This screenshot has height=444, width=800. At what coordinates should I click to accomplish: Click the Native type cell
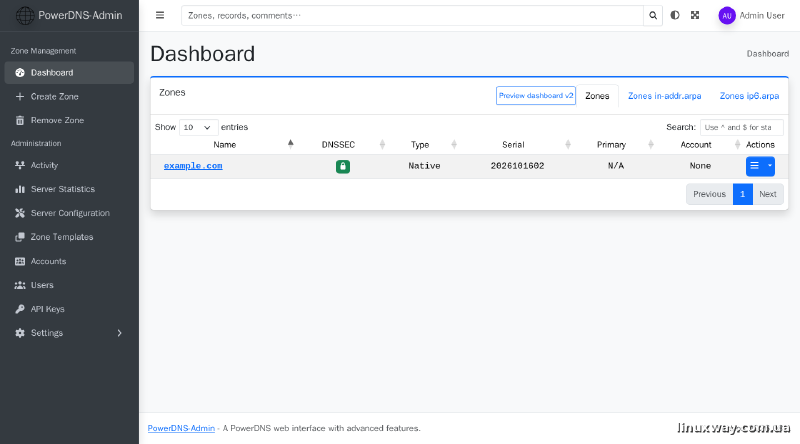click(424, 166)
